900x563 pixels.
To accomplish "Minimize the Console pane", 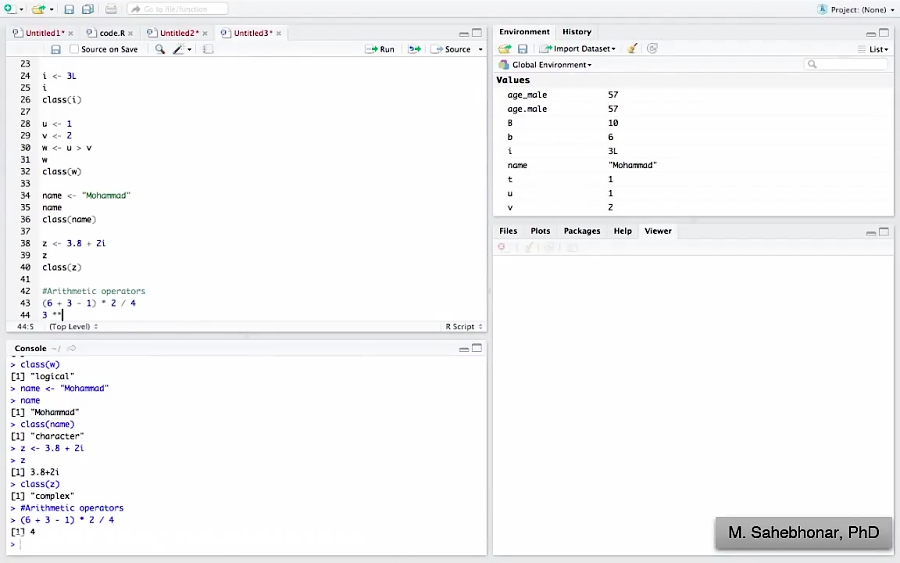I will (x=464, y=350).
